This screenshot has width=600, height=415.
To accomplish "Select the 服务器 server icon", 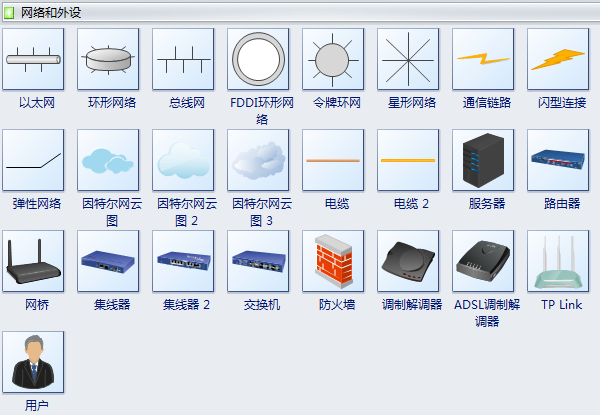I will tap(483, 160).
